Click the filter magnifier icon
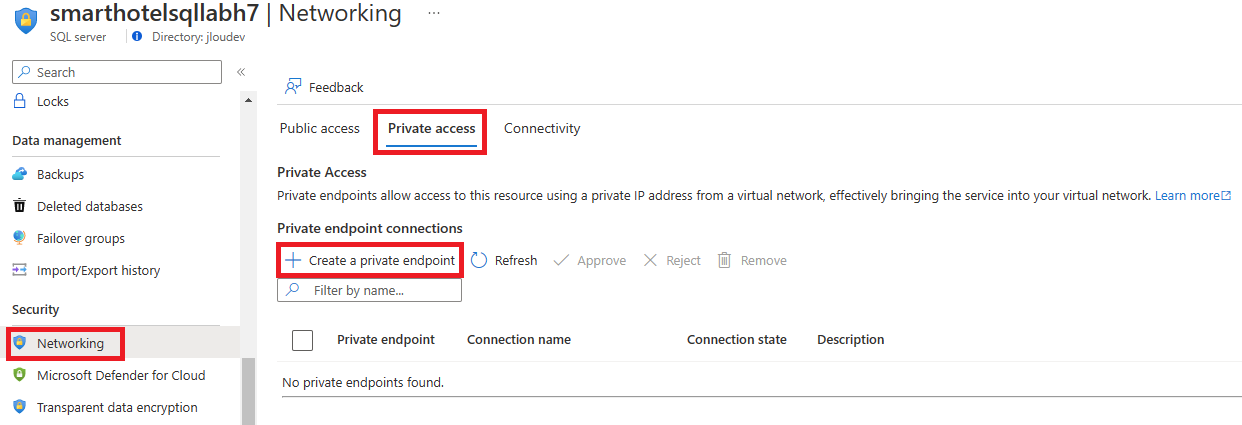This screenshot has width=1242, height=425. (x=293, y=290)
